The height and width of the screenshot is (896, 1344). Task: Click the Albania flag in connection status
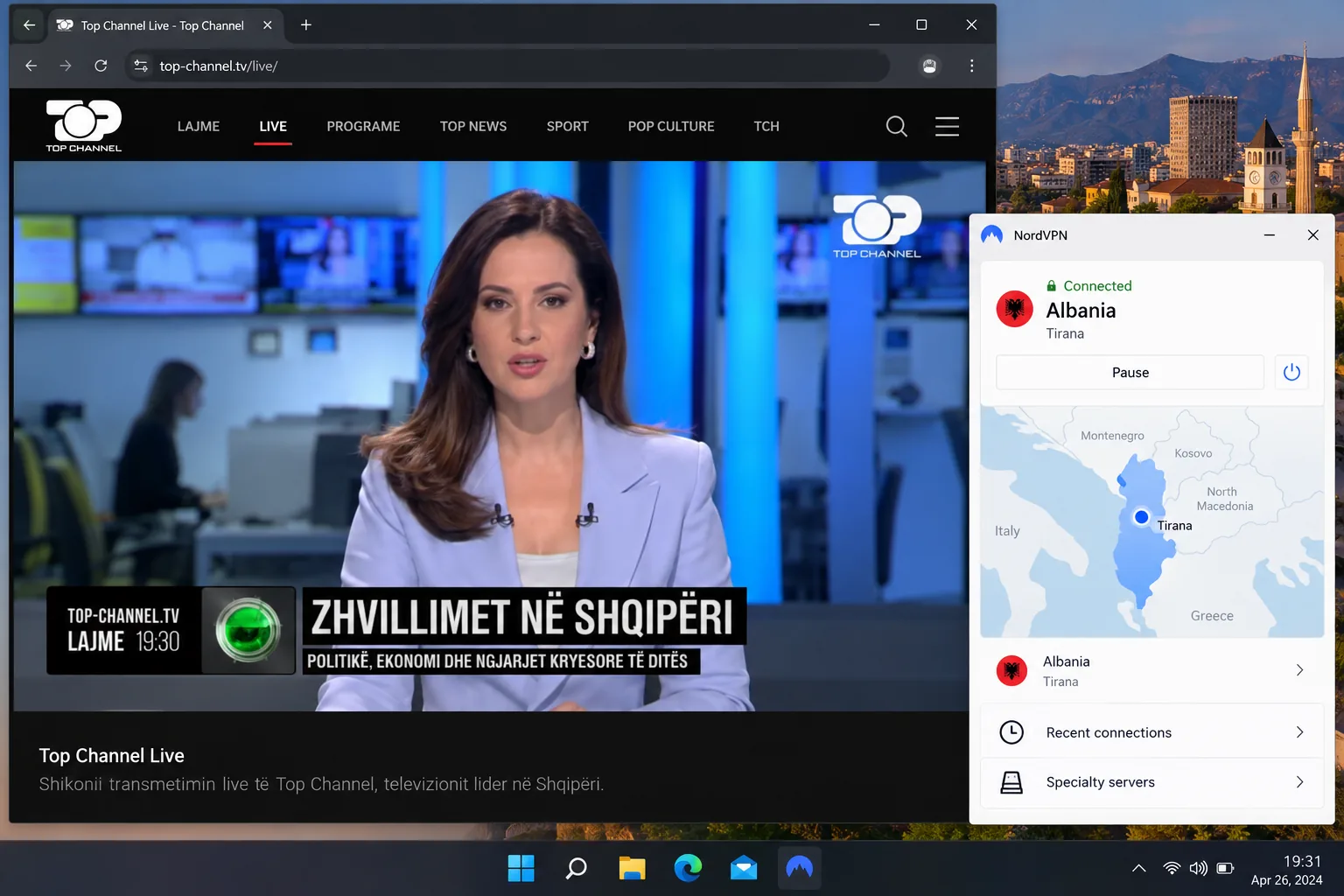1015,309
